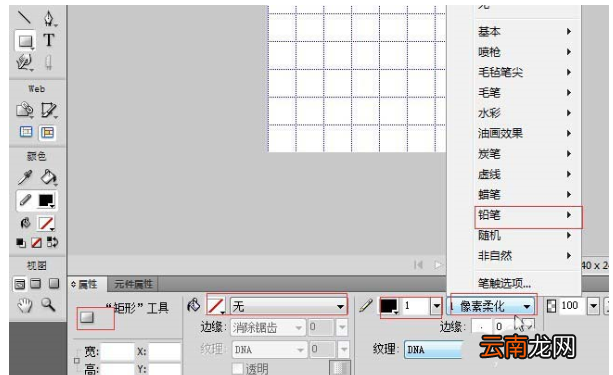Open the 喷枪 stroke submenu
The height and width of the screenshot is (375, 613).
[527, 52]
